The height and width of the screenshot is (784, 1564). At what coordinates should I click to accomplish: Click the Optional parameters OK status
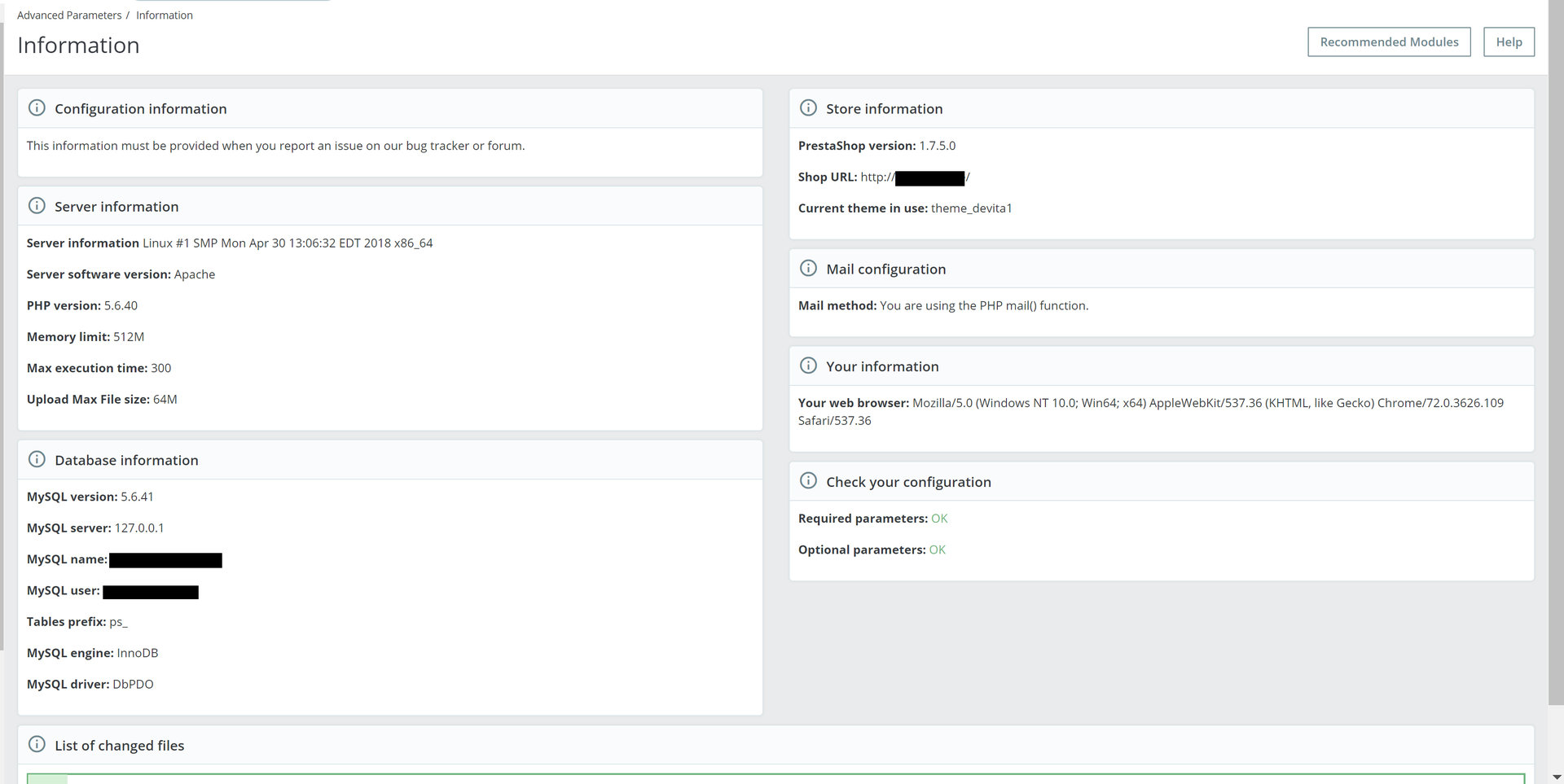click(938, 550)
